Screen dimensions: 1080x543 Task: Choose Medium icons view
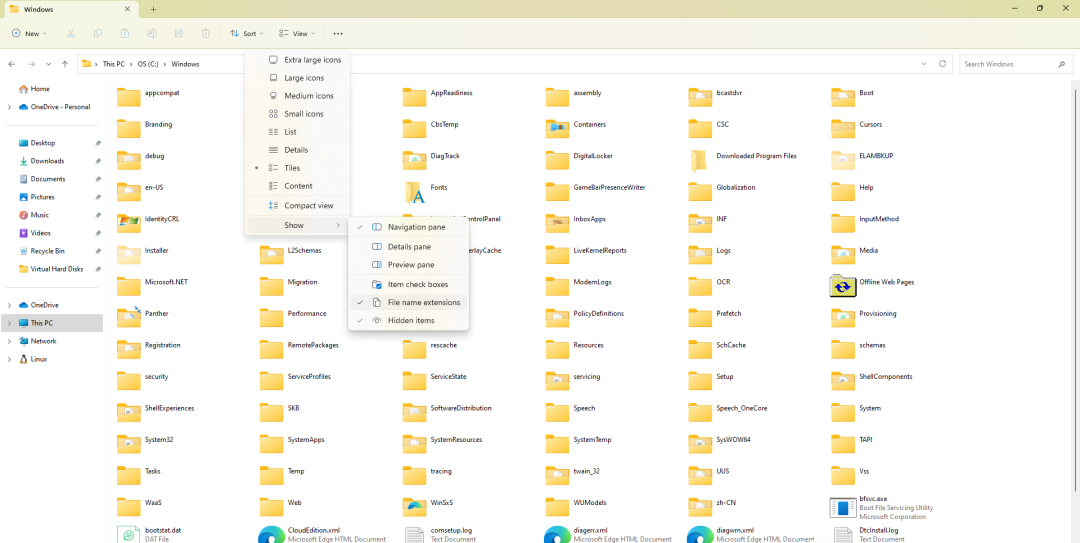pos(298,96)
